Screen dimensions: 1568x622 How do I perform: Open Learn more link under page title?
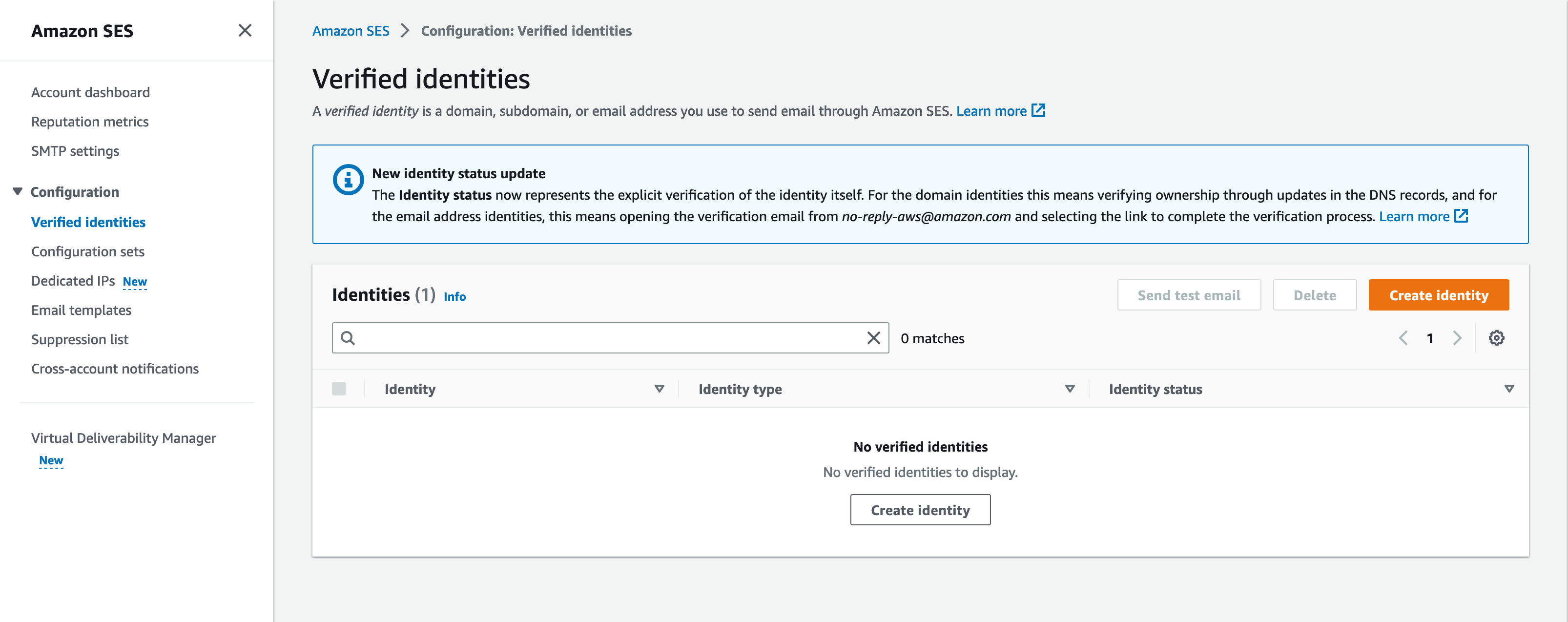point(991,111)
